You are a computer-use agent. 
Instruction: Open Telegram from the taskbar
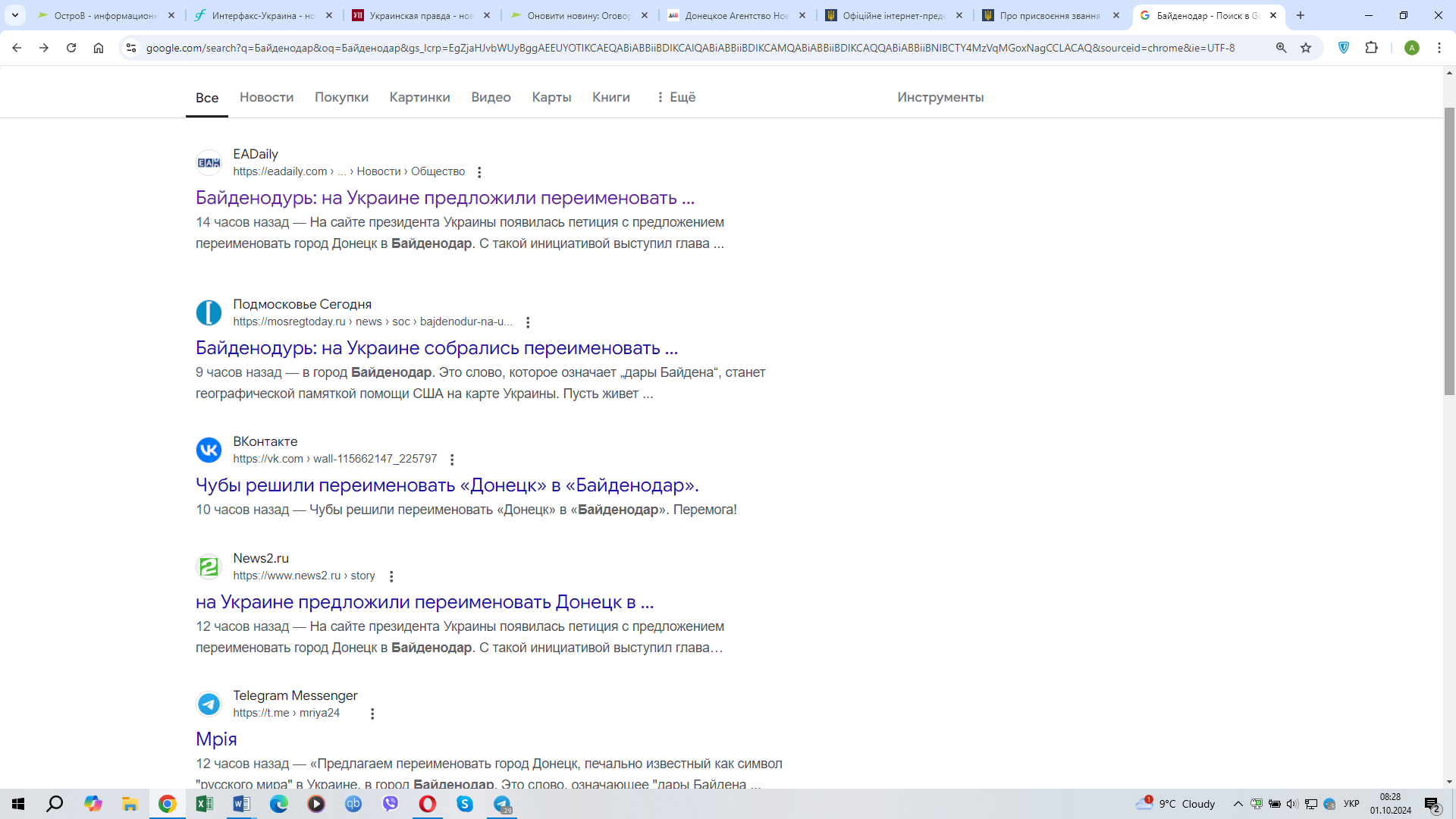502,804
